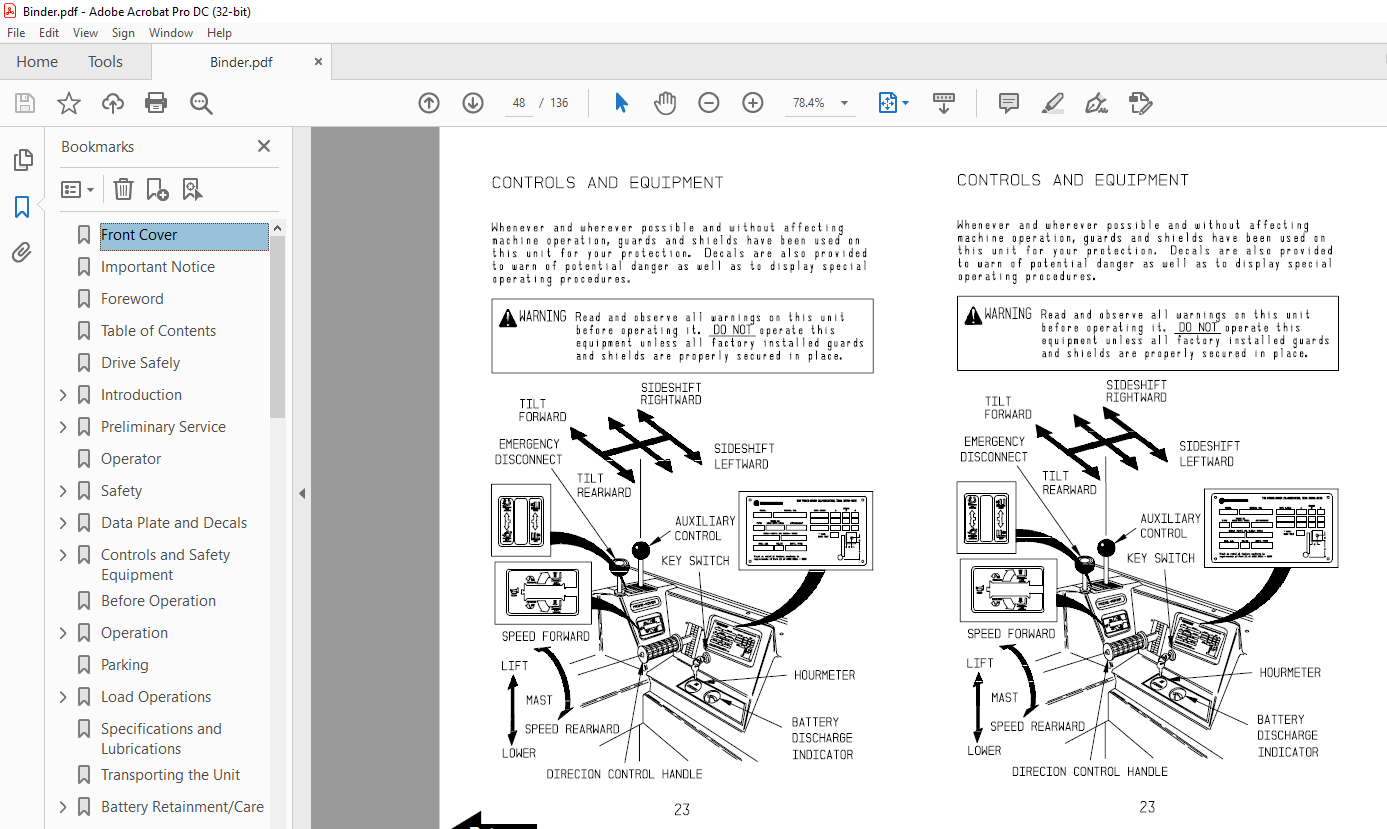Go to next page arrow
1387x829 pixels.
point(473,103)
